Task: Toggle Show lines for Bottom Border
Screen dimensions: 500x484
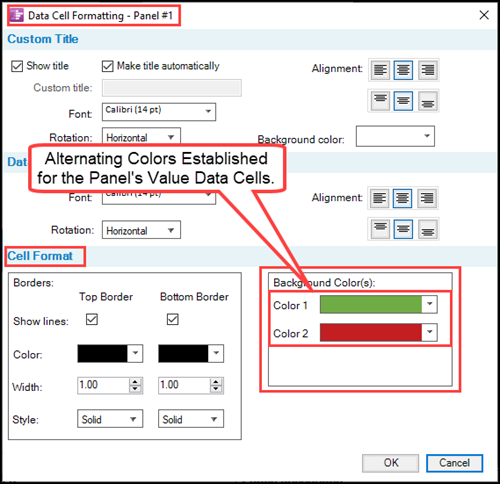Action: coord(172,319)
